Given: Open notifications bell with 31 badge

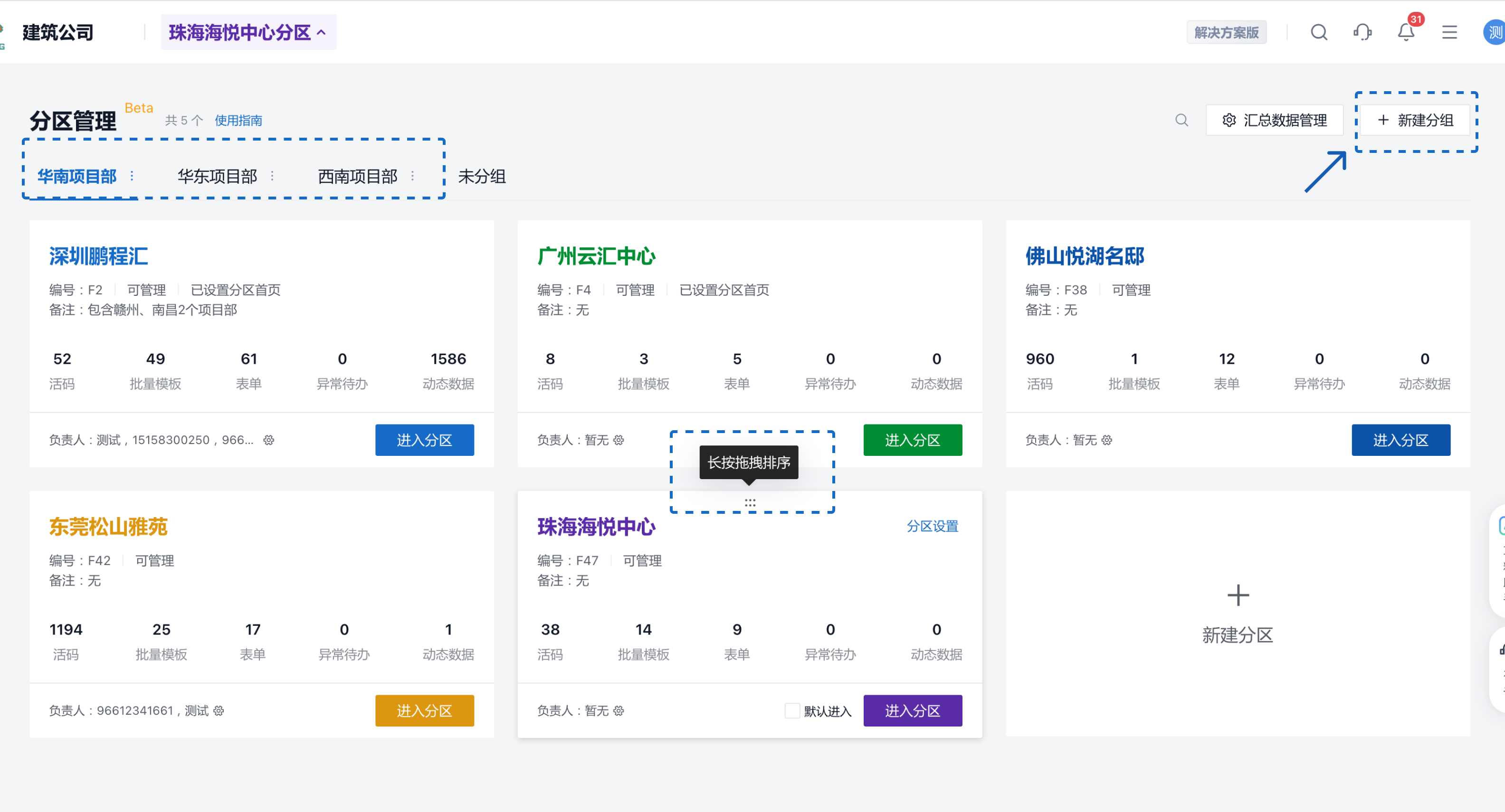Looking at the screenshot, I should click(1406, 32).
